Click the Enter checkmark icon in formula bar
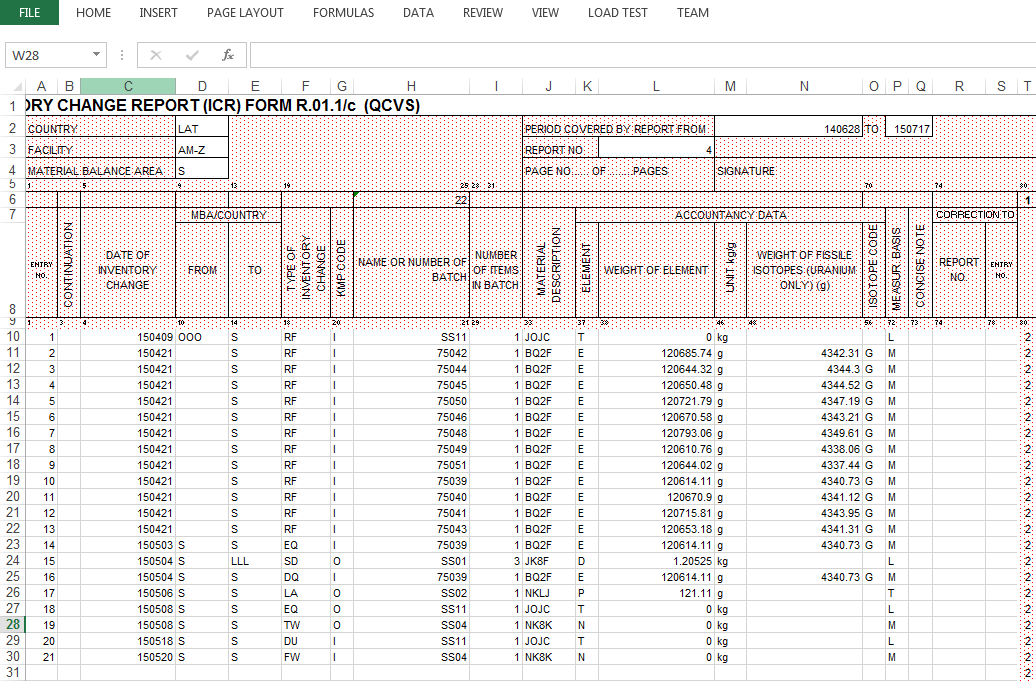Screen dimensions: 1036x681 point(192,54)
